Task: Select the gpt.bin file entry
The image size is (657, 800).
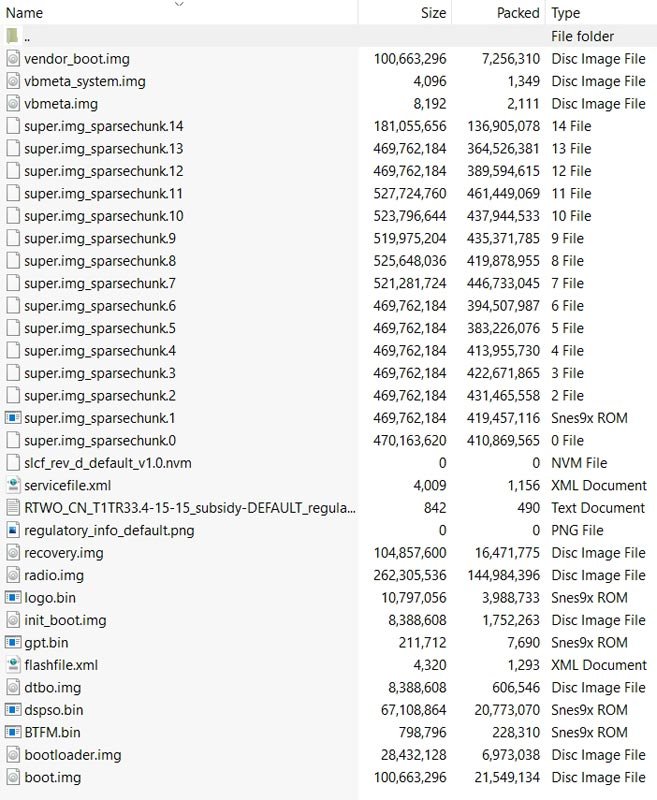Action: pyautogui.click(x=46, y=643)
